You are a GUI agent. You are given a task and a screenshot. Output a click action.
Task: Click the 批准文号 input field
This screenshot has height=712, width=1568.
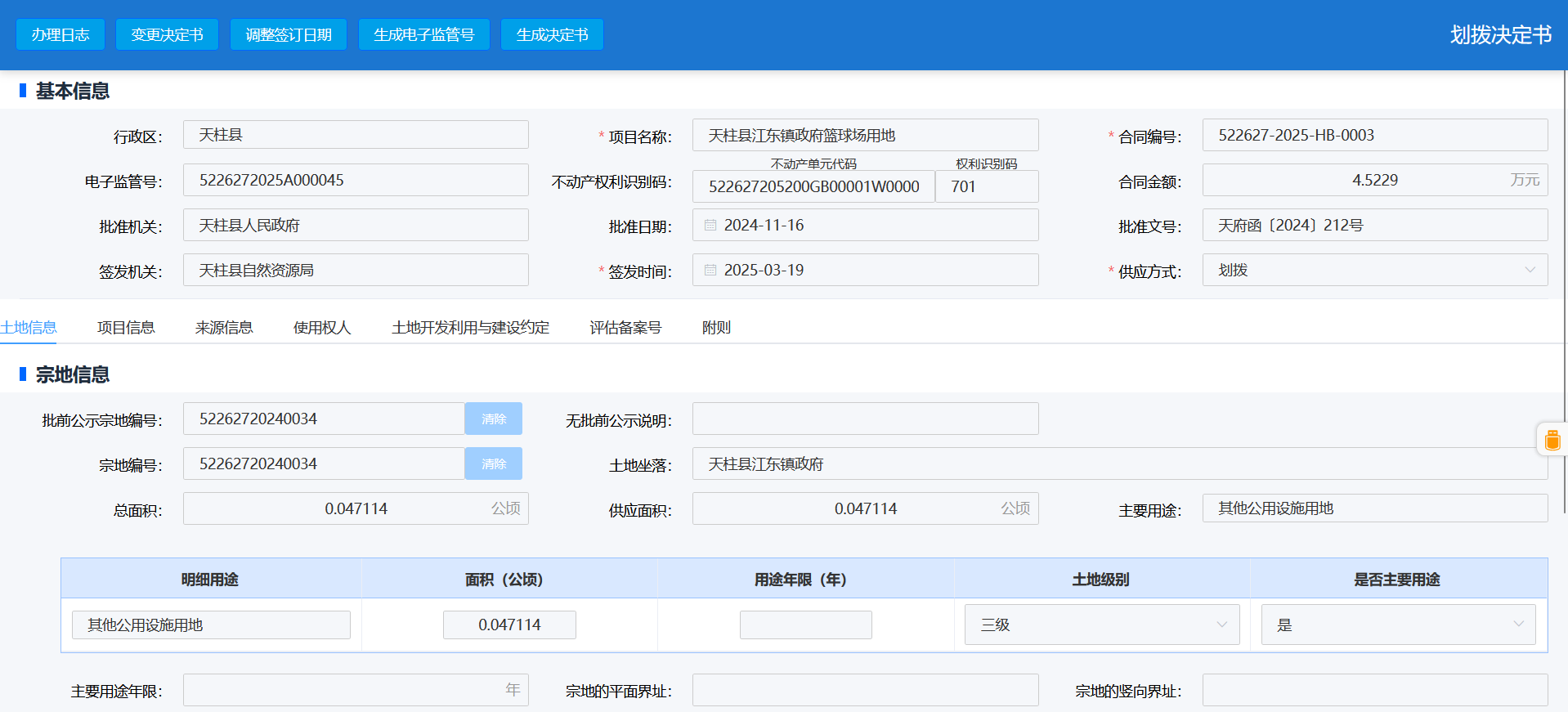pos(1375,225)
